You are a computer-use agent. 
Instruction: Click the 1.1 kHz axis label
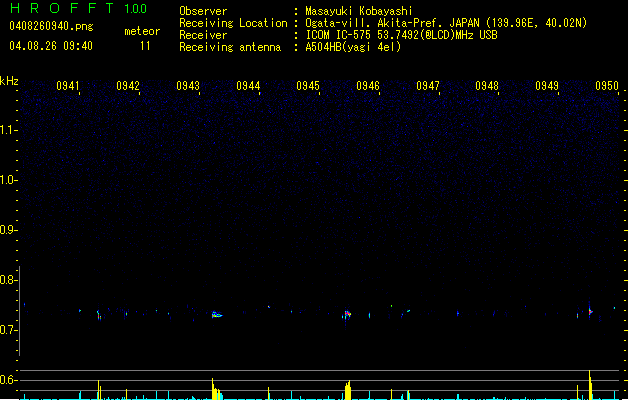(8, 130)
